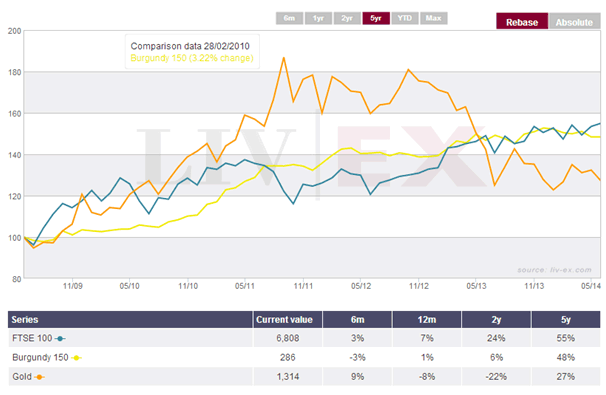Click the 6m column header
Viewport: 606px width, 395px height.
pyautogui.click(x=357, y=320)
